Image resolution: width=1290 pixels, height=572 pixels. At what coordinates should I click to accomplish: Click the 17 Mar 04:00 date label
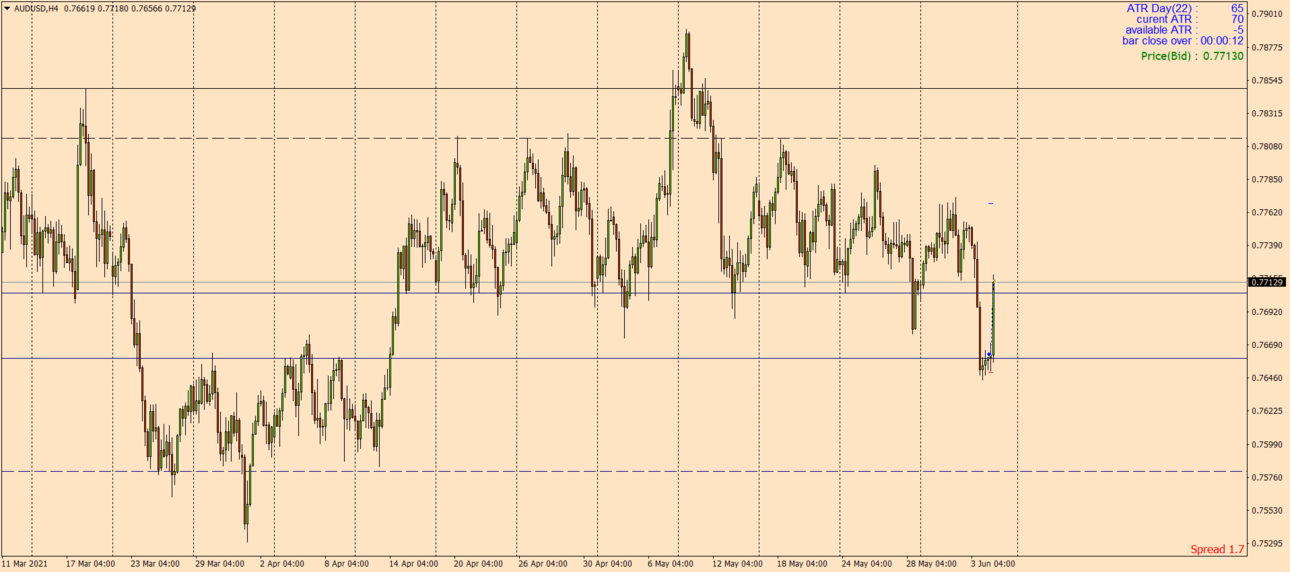[x=92, y=564]
